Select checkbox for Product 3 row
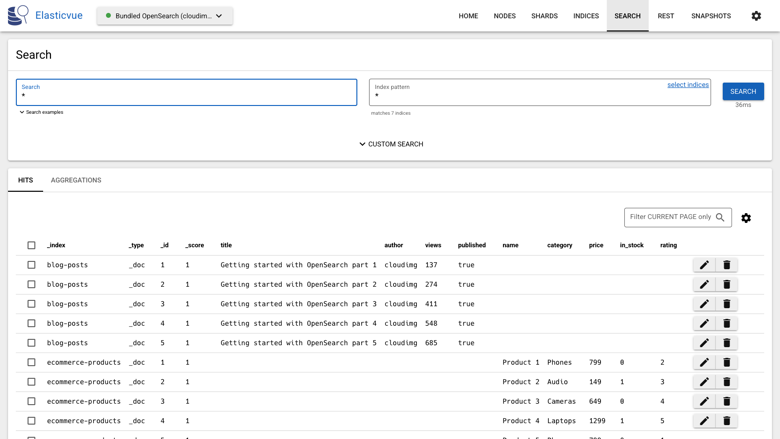Image resolution: width=780 pixels, height=439 pixels. tap(31, 401)
